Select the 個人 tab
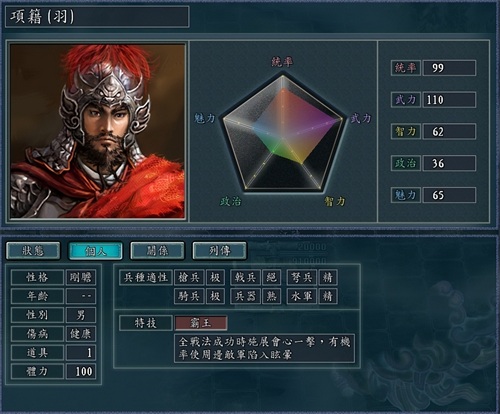This screenshot has height=414, width=500. coord(95,251)
